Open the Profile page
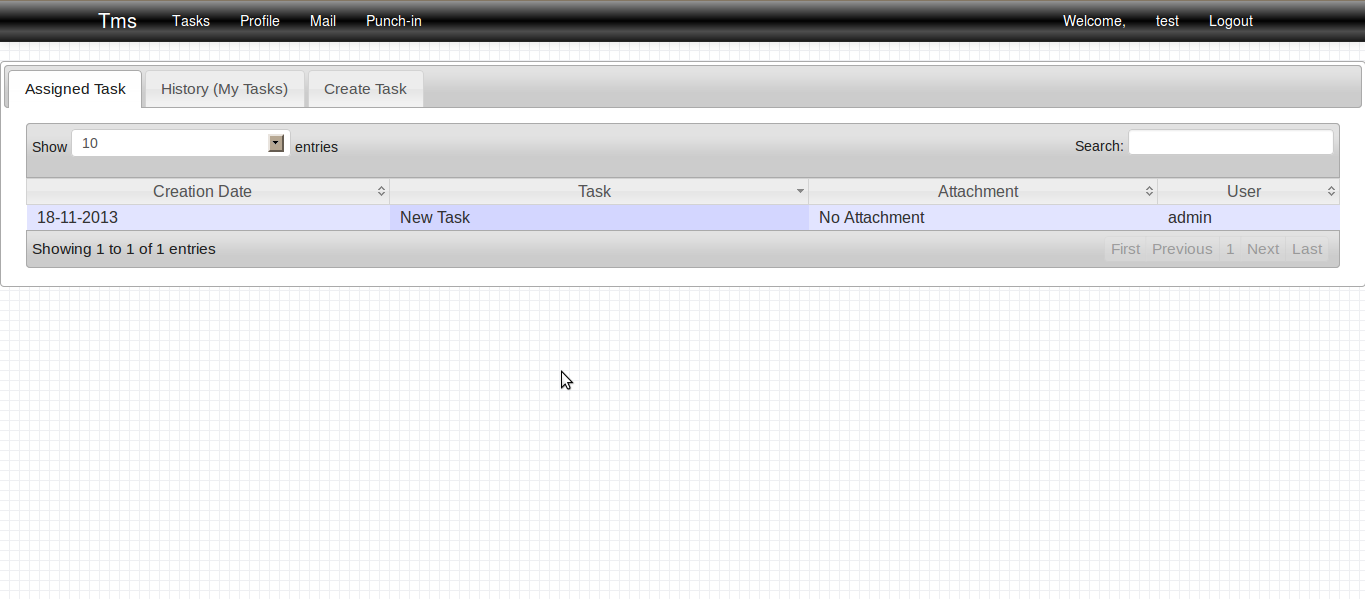The width and height of the screenshot is (1365, 599). tap(259, 21)
